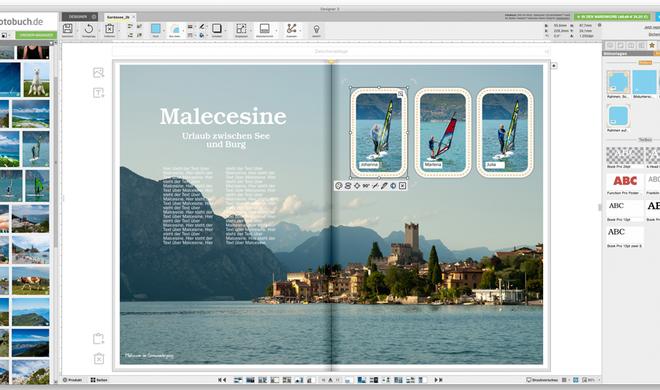660x390 pixels.
Task: Click the add photo placeholder icon left of page
Action: [98, 73]
